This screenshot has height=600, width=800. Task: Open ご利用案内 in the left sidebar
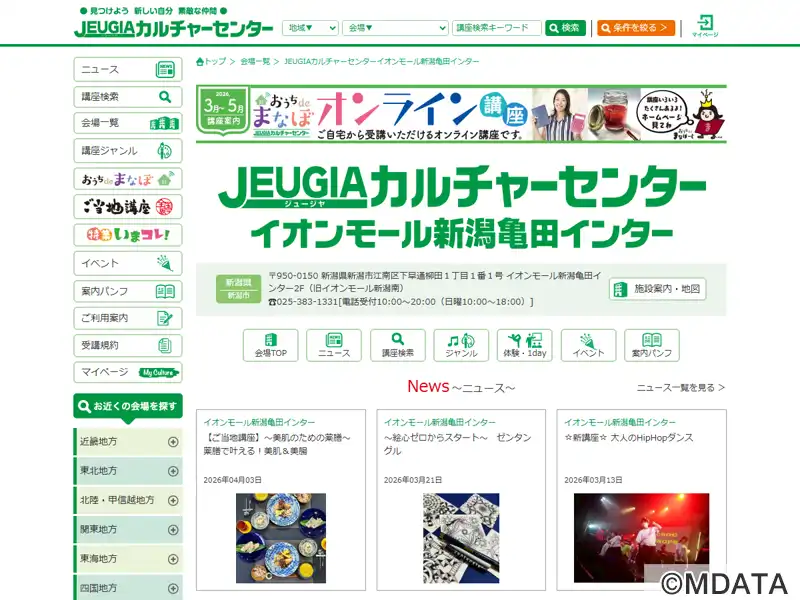pyautogui.click(x=128, y=318)
